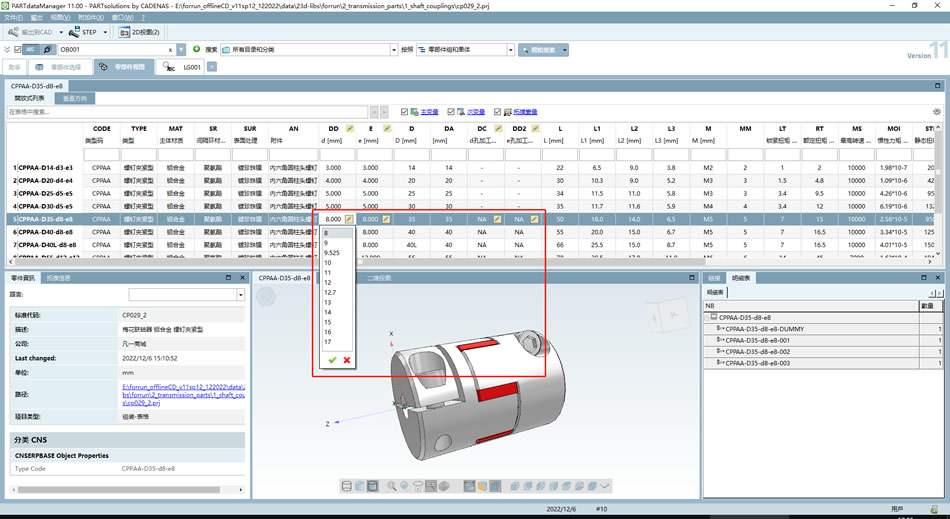950x519 pixels.
Task: Open the ? help menu
Action: pos(143,18)
